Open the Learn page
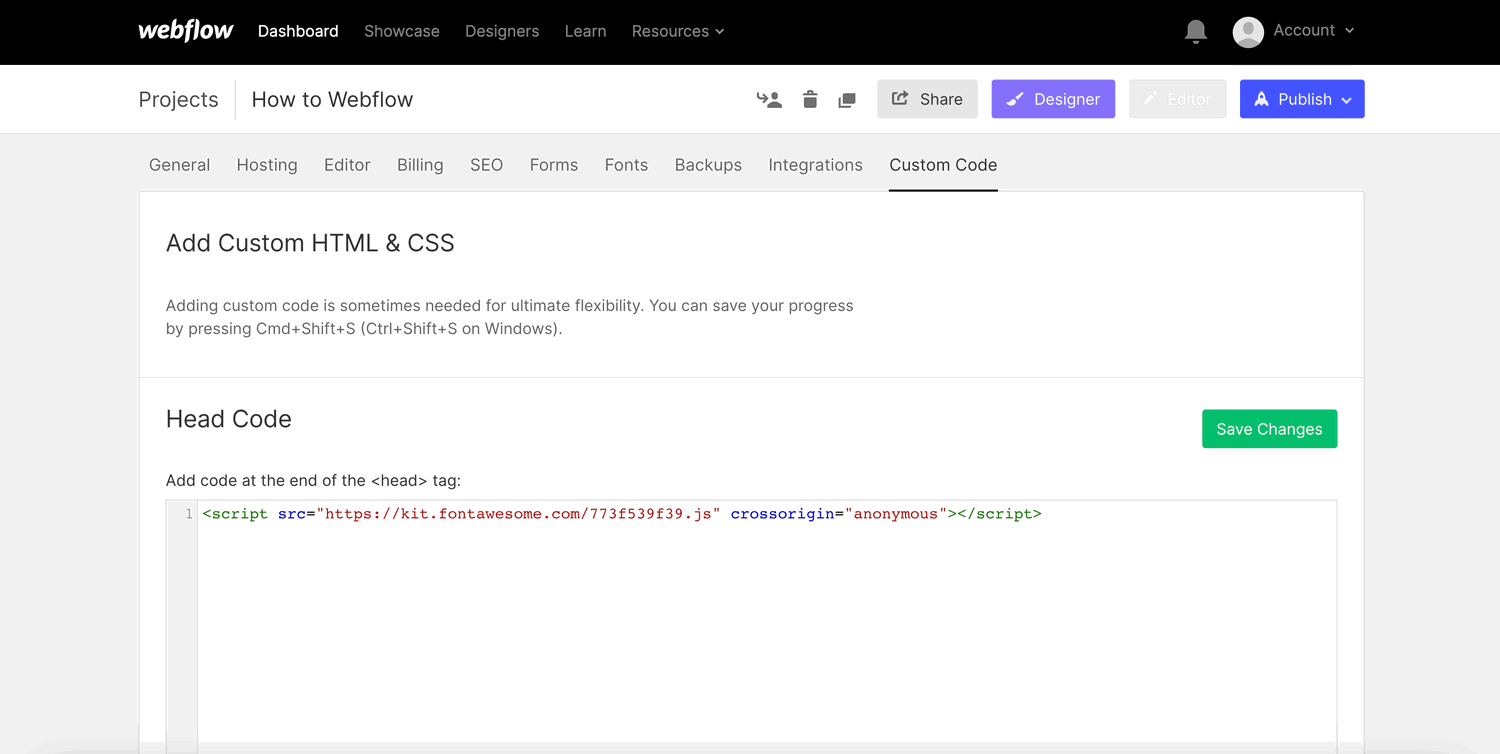1500x754 pixels. [x=585, y=31]
